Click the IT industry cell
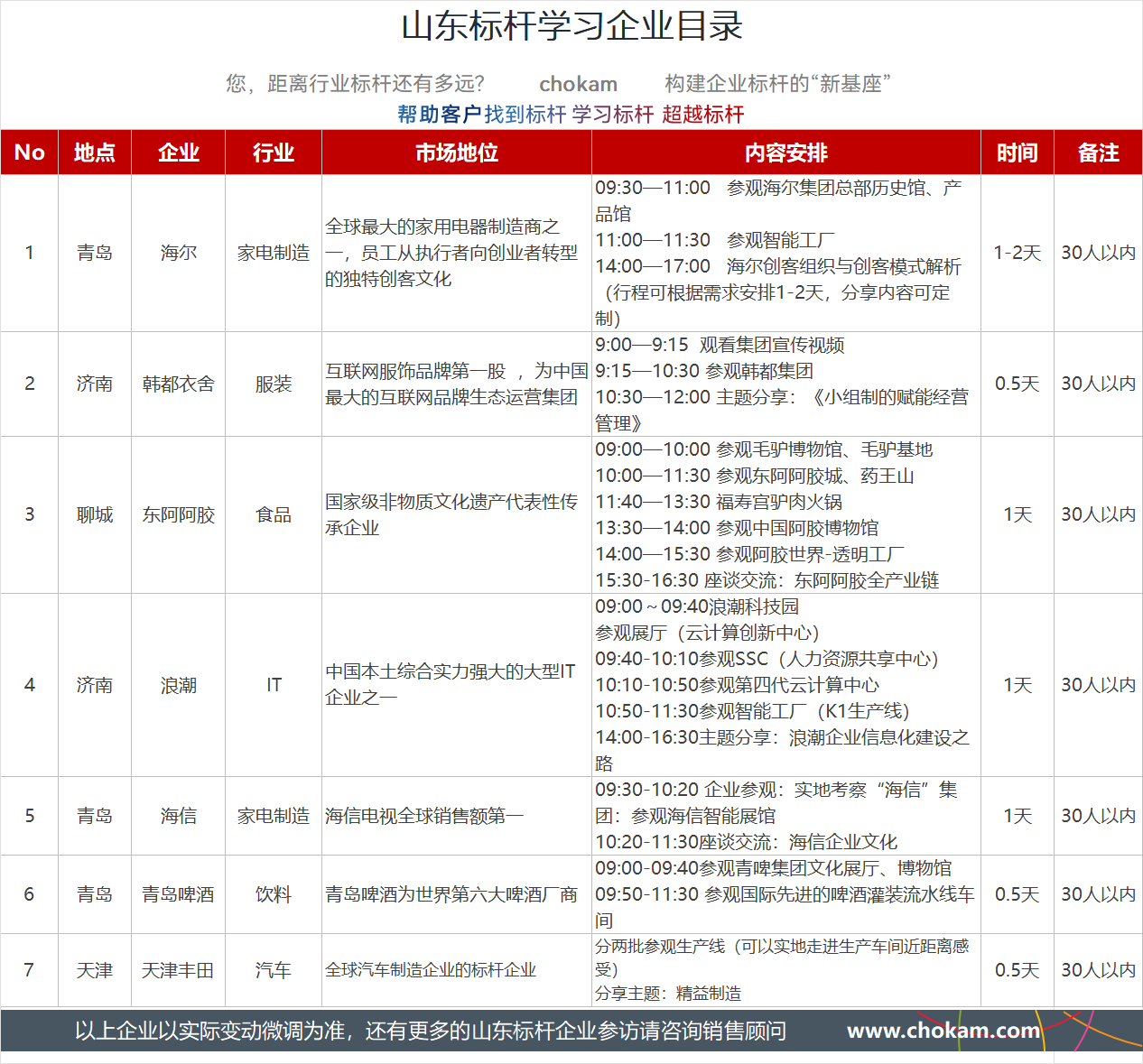Screen dimensions: 1143x1064 point(273,685)
